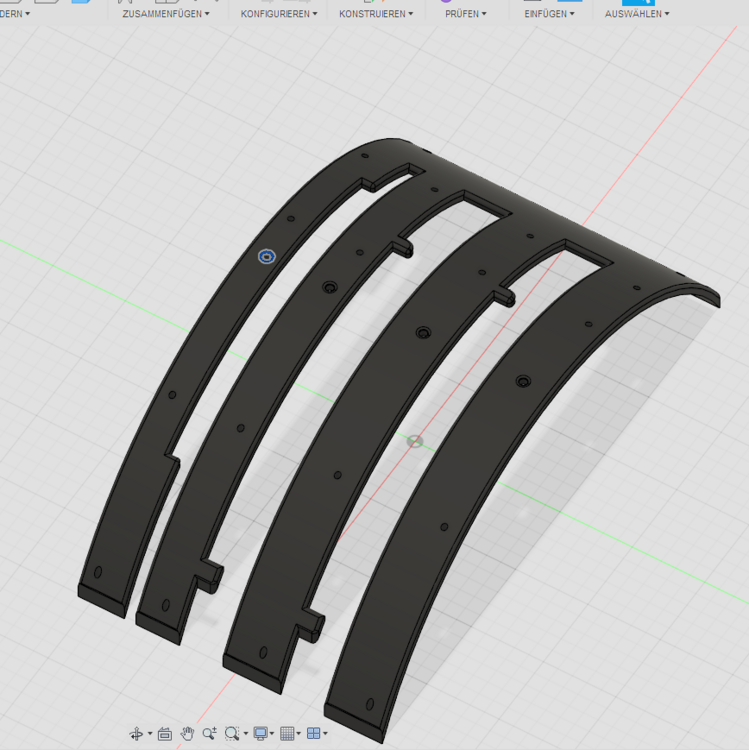749x750 pixels.
Task: Click the blue-highlighted hole on the model
Action: tap(266, 257)
